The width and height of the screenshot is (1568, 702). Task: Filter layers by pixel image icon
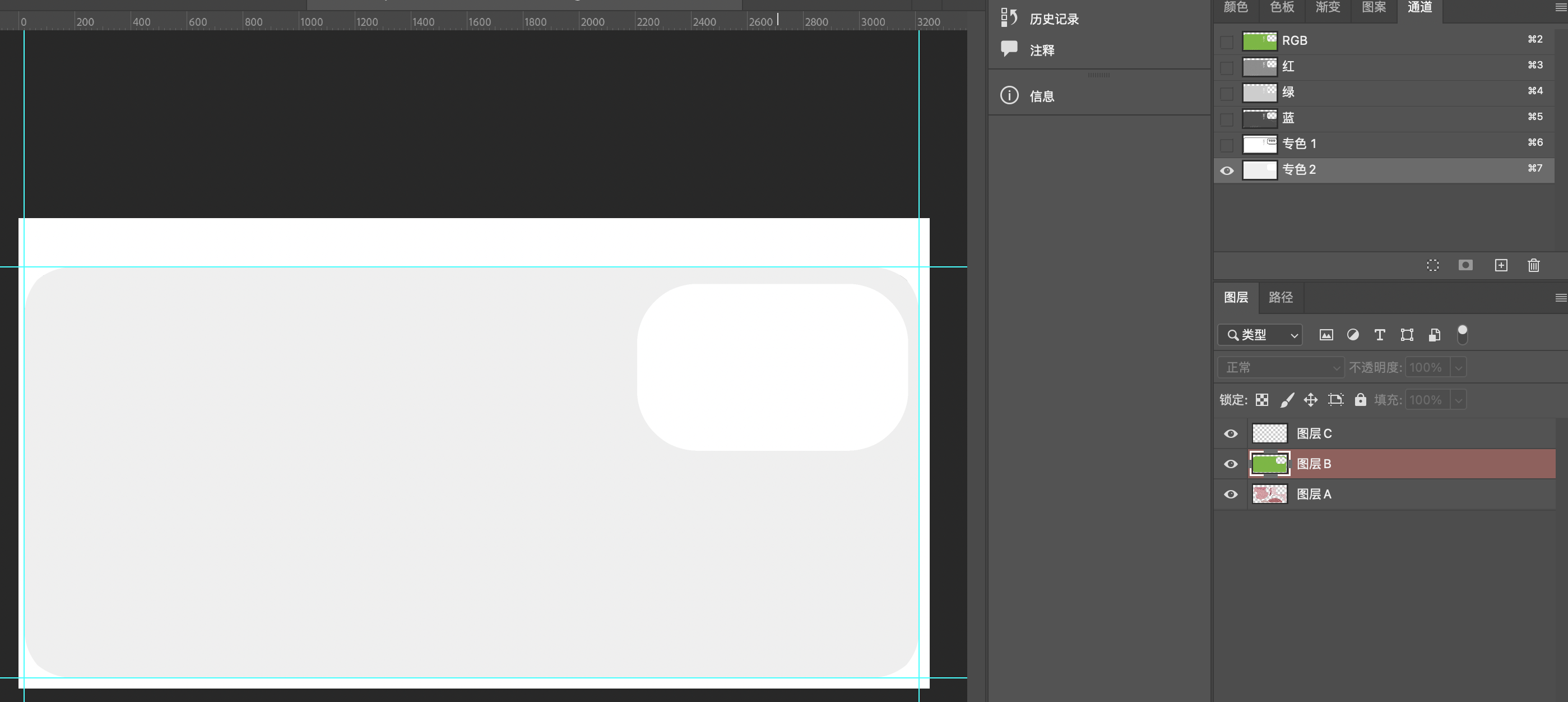[x=1326, y=335]
